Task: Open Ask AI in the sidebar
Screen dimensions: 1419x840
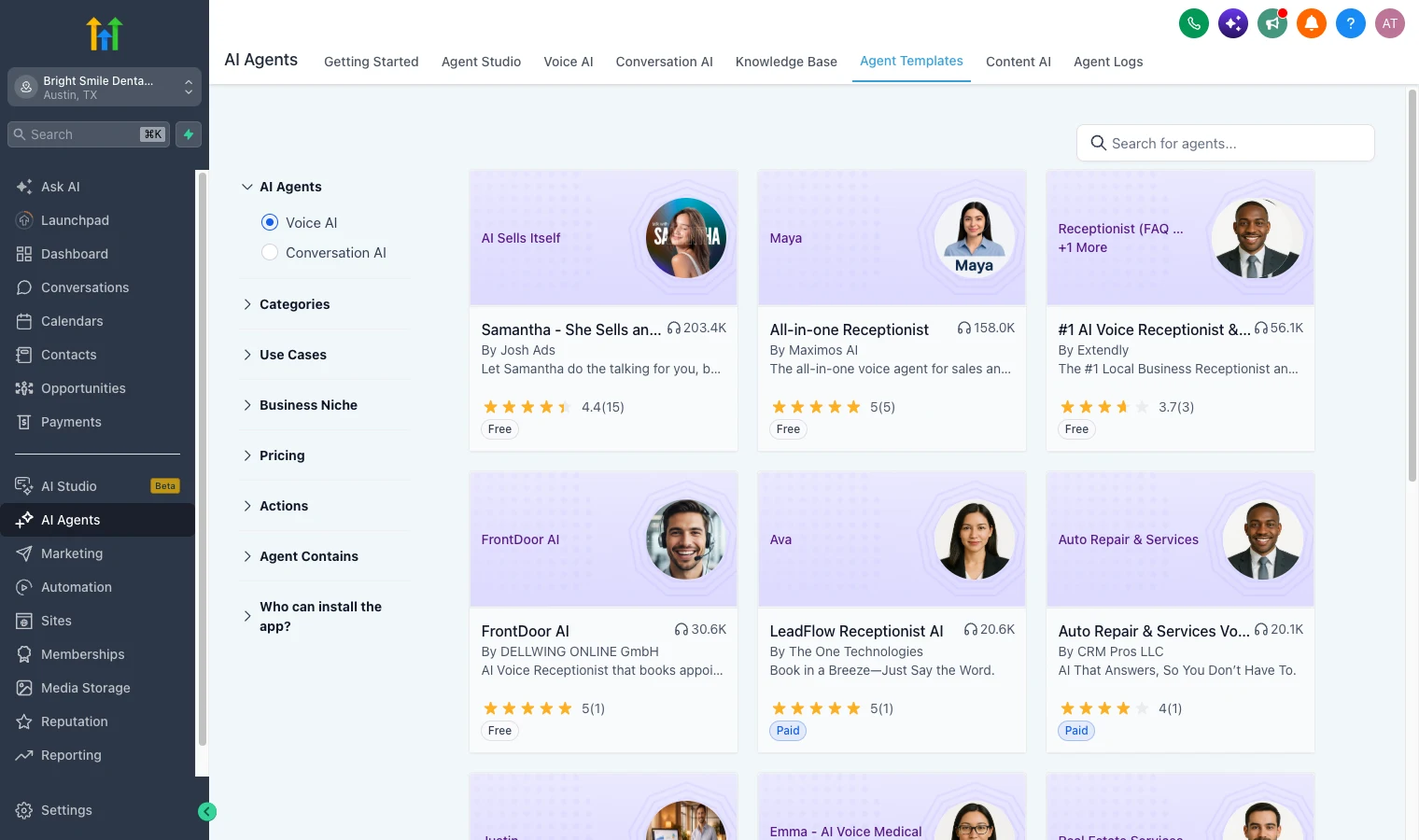Action: 97,187
